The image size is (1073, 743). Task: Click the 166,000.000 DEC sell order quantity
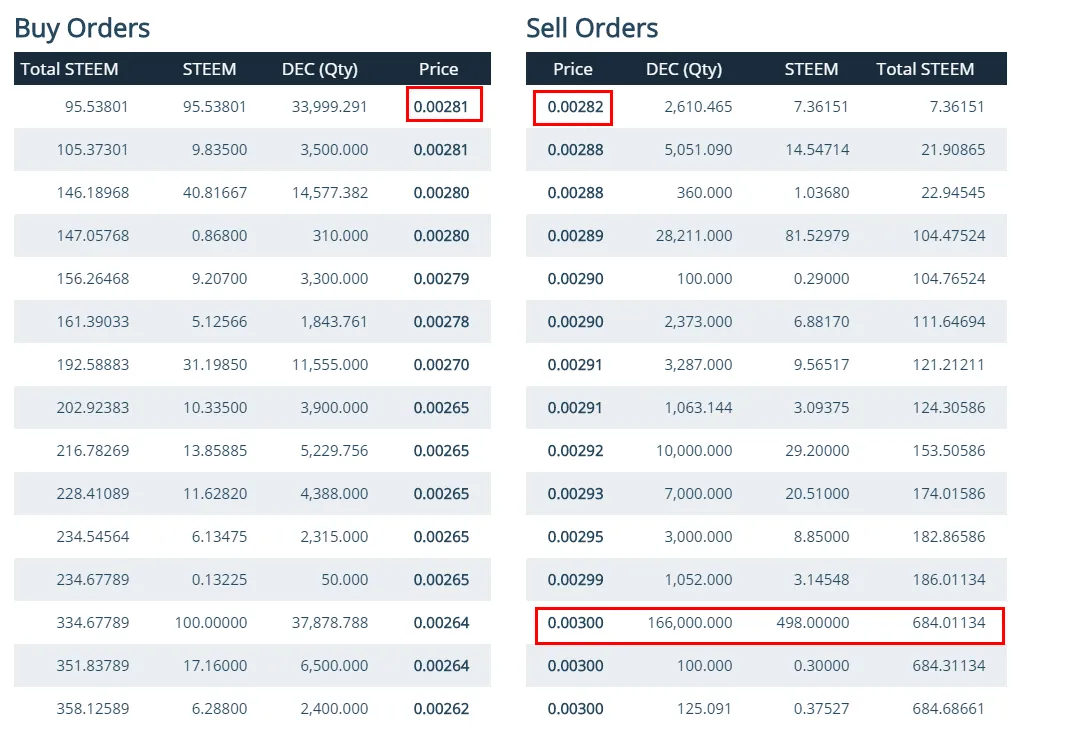click(x=689, y=623)
